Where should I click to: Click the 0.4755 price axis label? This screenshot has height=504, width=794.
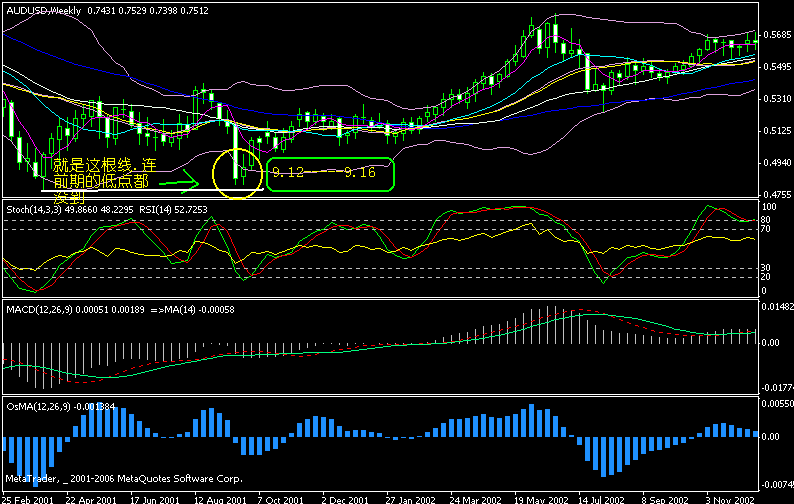click(x=777, y=195)
